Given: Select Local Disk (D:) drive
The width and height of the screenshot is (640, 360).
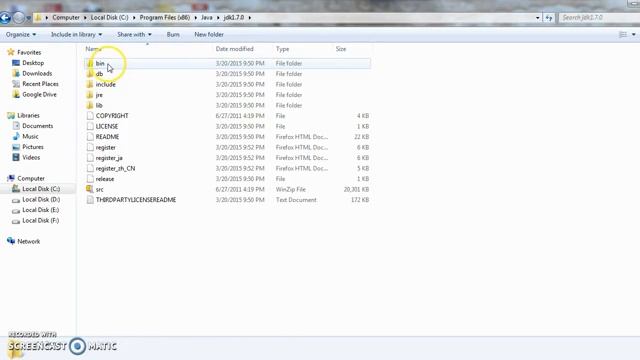Looking at the screenshot, I should (x=41, y=200).
